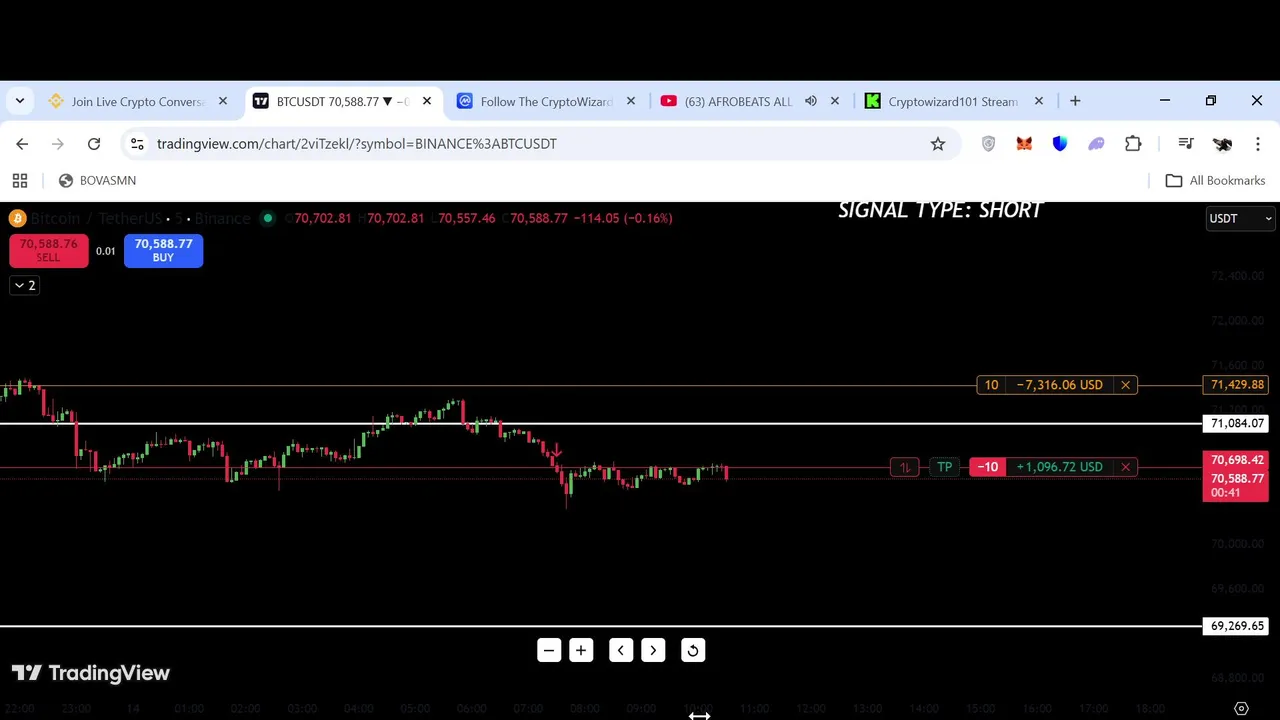Click the -10 position quantity label

pyautogui.click(x=988, y=467)
